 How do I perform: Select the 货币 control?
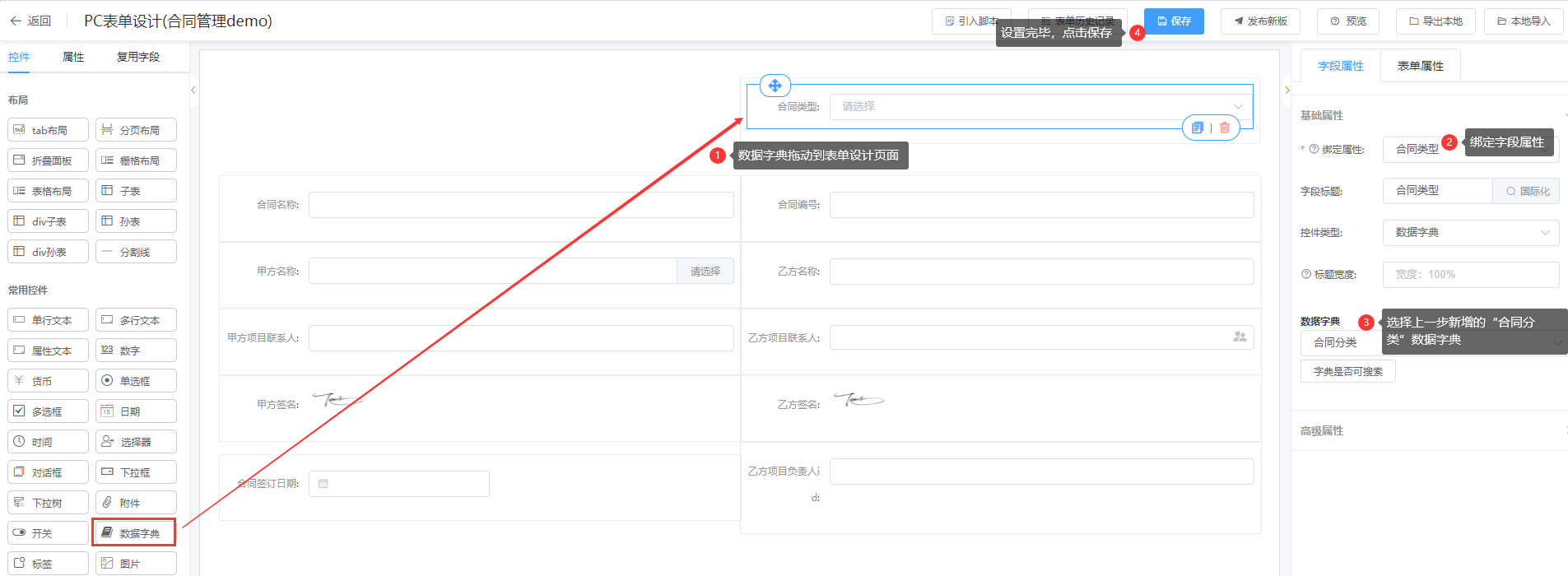click(x=49, y=381)
